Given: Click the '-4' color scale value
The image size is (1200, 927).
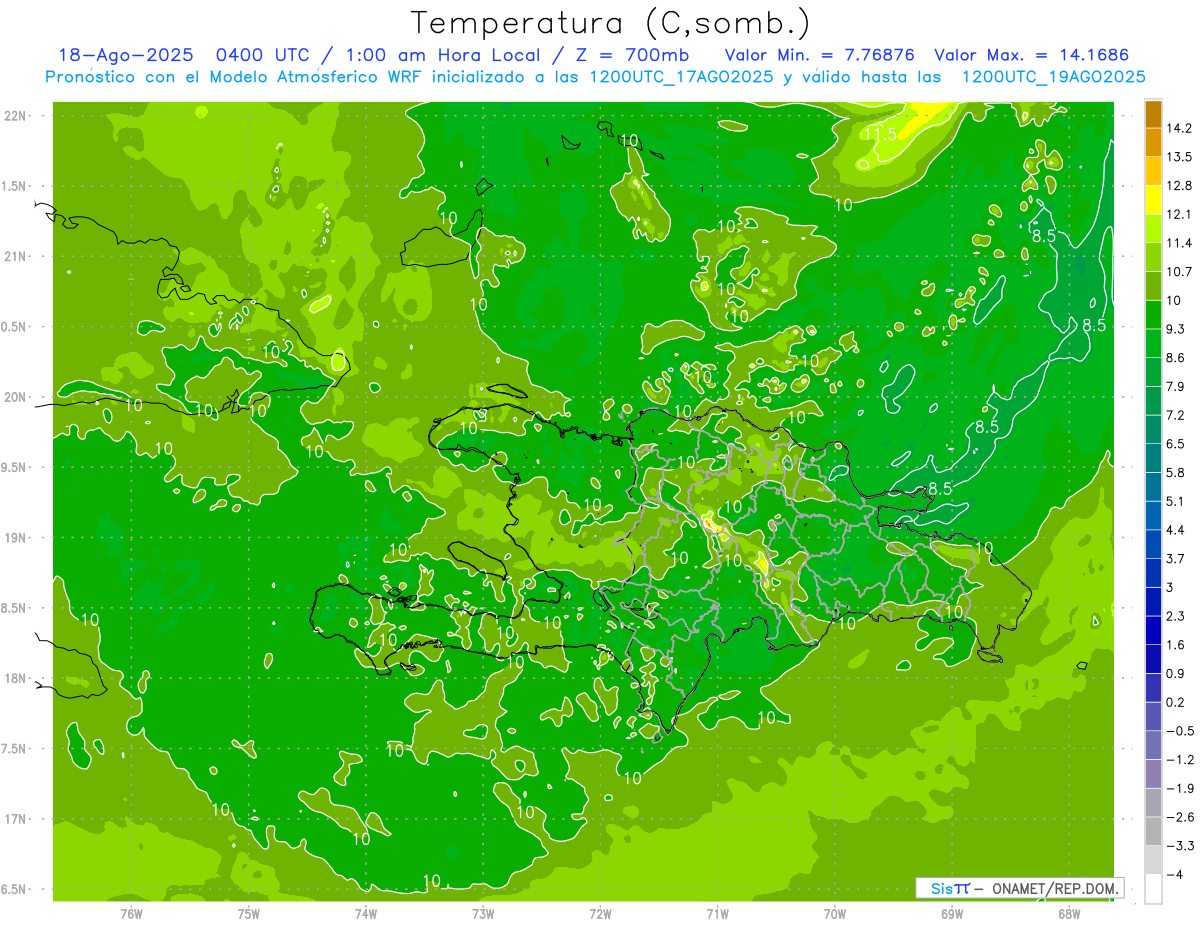Looking at the screenshot, I should (1176, 873).
